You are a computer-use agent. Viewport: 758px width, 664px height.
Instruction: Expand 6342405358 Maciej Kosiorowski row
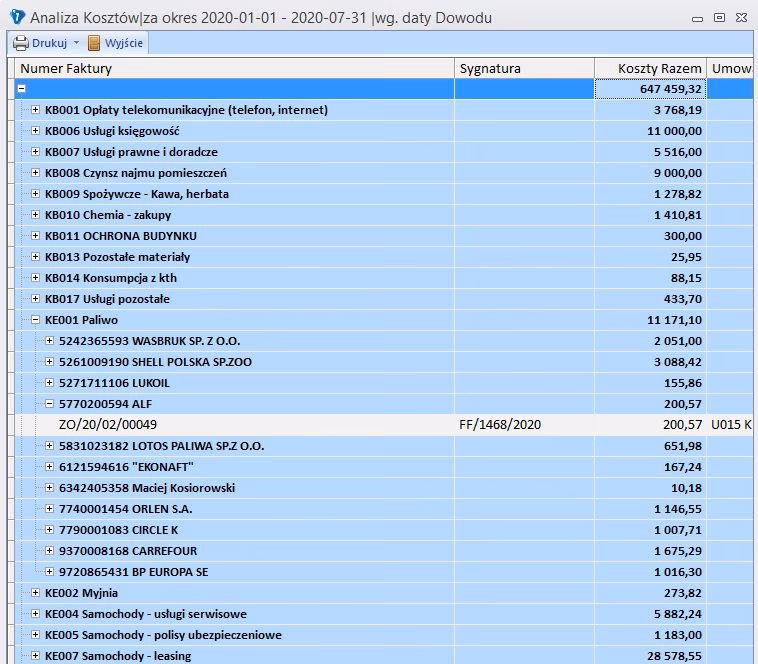[49, 488]
